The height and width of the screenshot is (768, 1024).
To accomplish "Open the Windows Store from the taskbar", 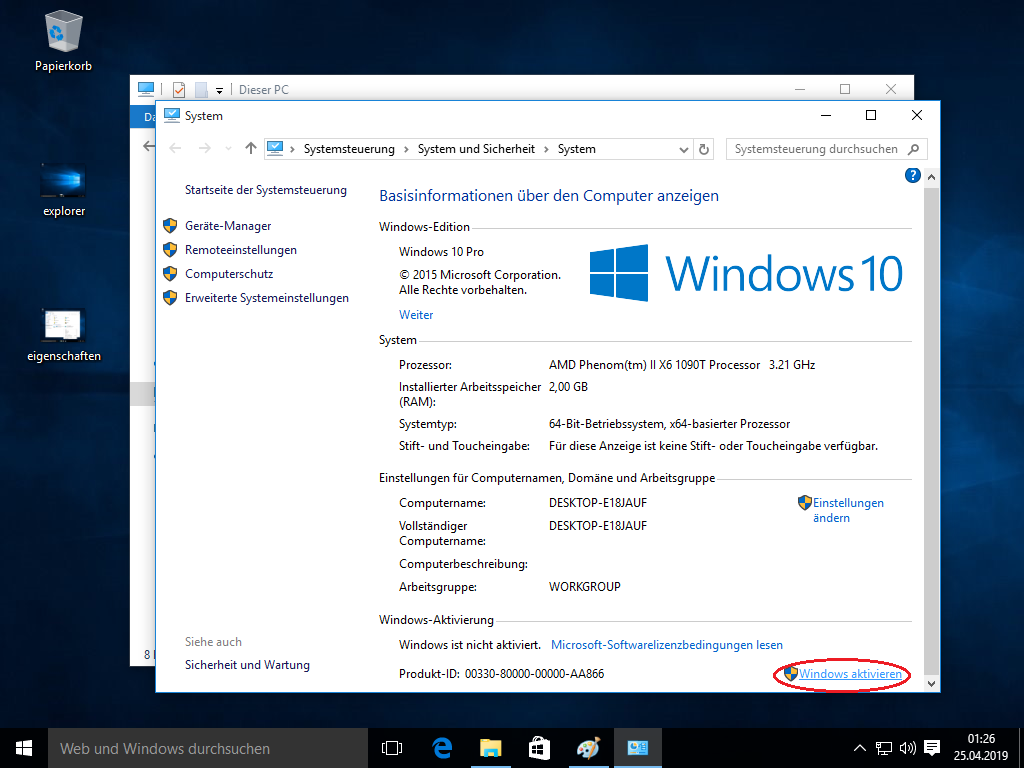I will [539, 747].
